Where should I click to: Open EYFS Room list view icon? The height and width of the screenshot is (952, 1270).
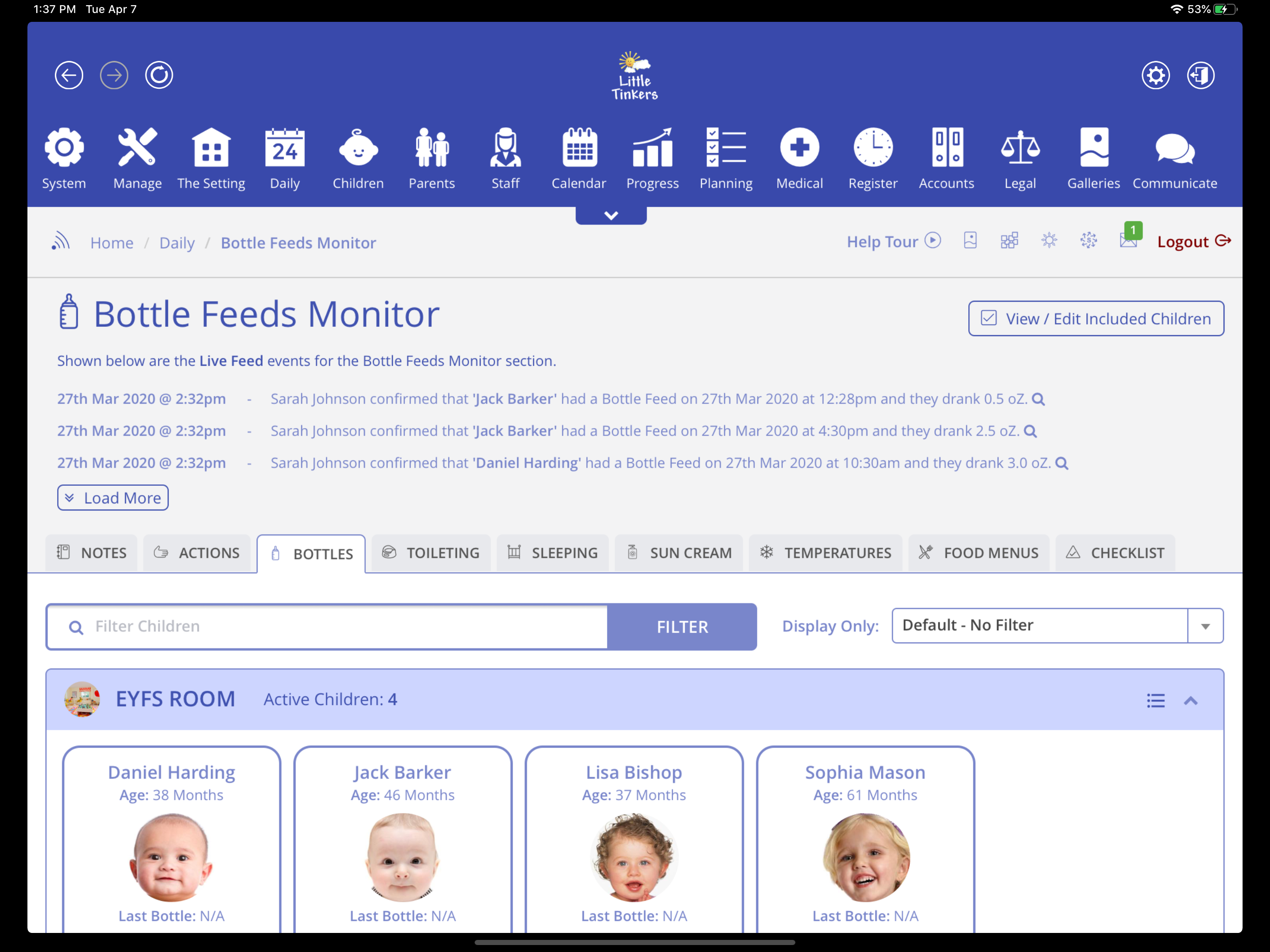click(1155, 700)
